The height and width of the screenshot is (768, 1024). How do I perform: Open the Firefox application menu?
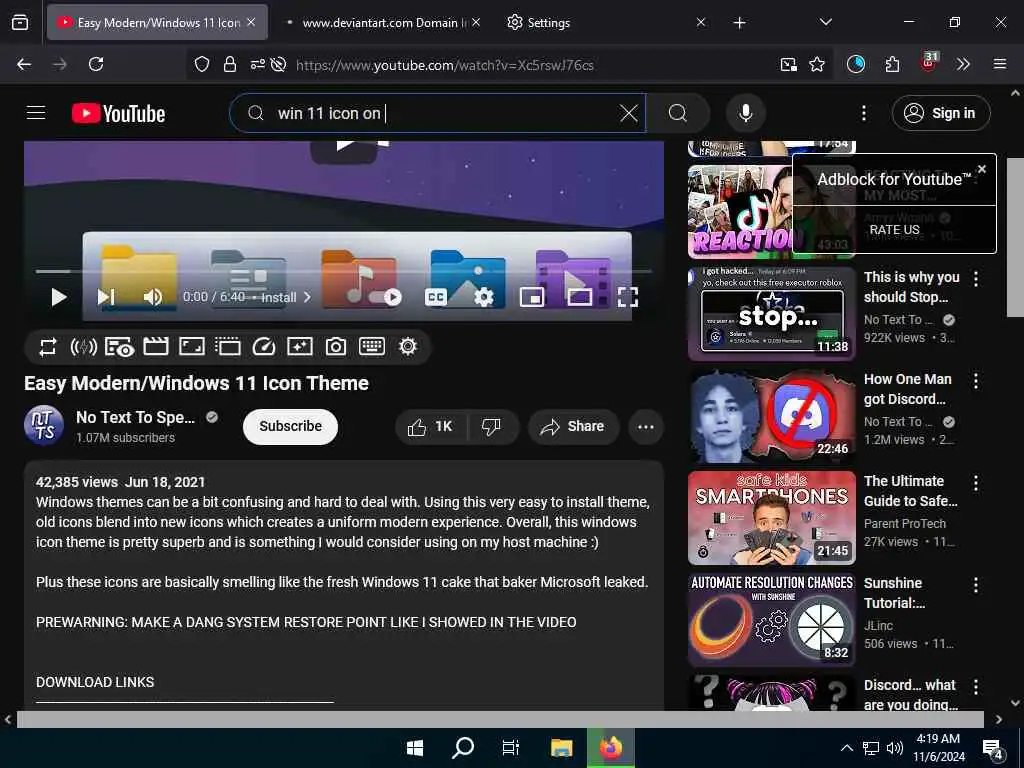click(x=999, y=64)
